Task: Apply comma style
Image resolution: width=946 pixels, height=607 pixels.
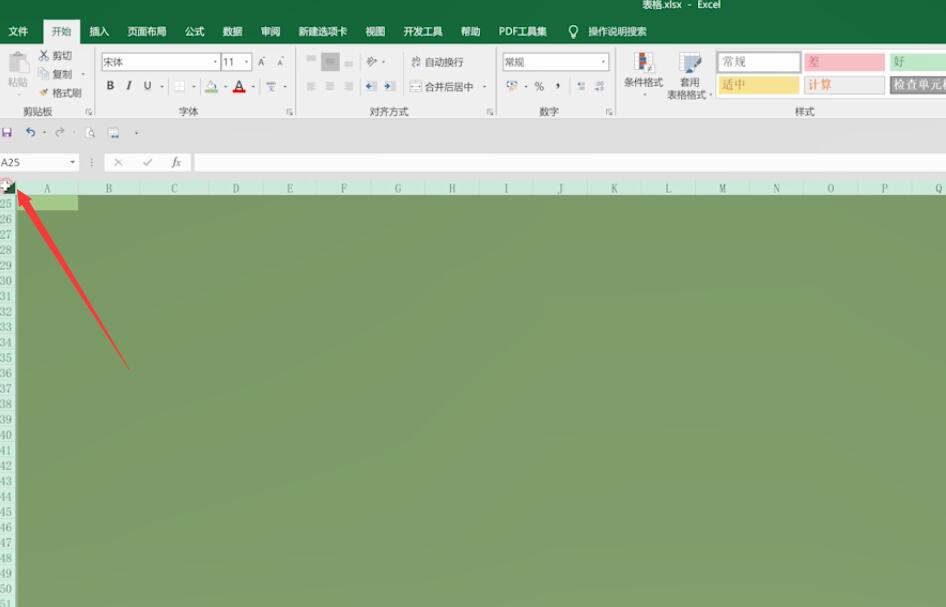Action: [558, 86]
